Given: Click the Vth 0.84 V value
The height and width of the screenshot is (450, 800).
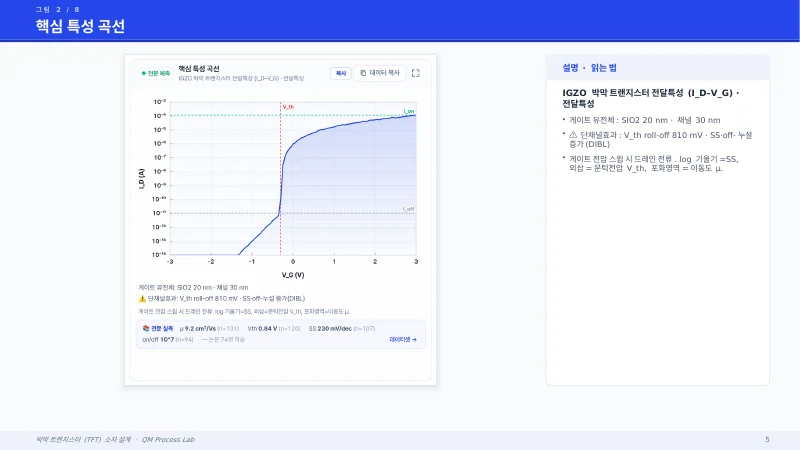Looking at the screenshot, I should tap(262, 329).
